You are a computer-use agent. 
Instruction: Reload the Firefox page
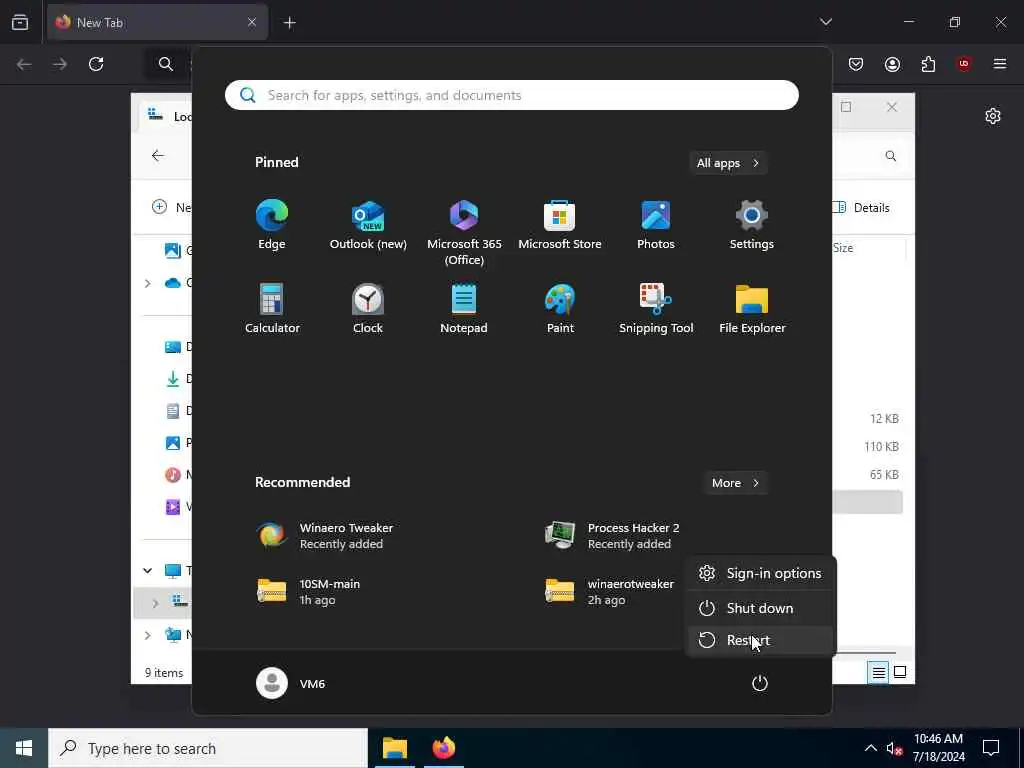(96, 64)
